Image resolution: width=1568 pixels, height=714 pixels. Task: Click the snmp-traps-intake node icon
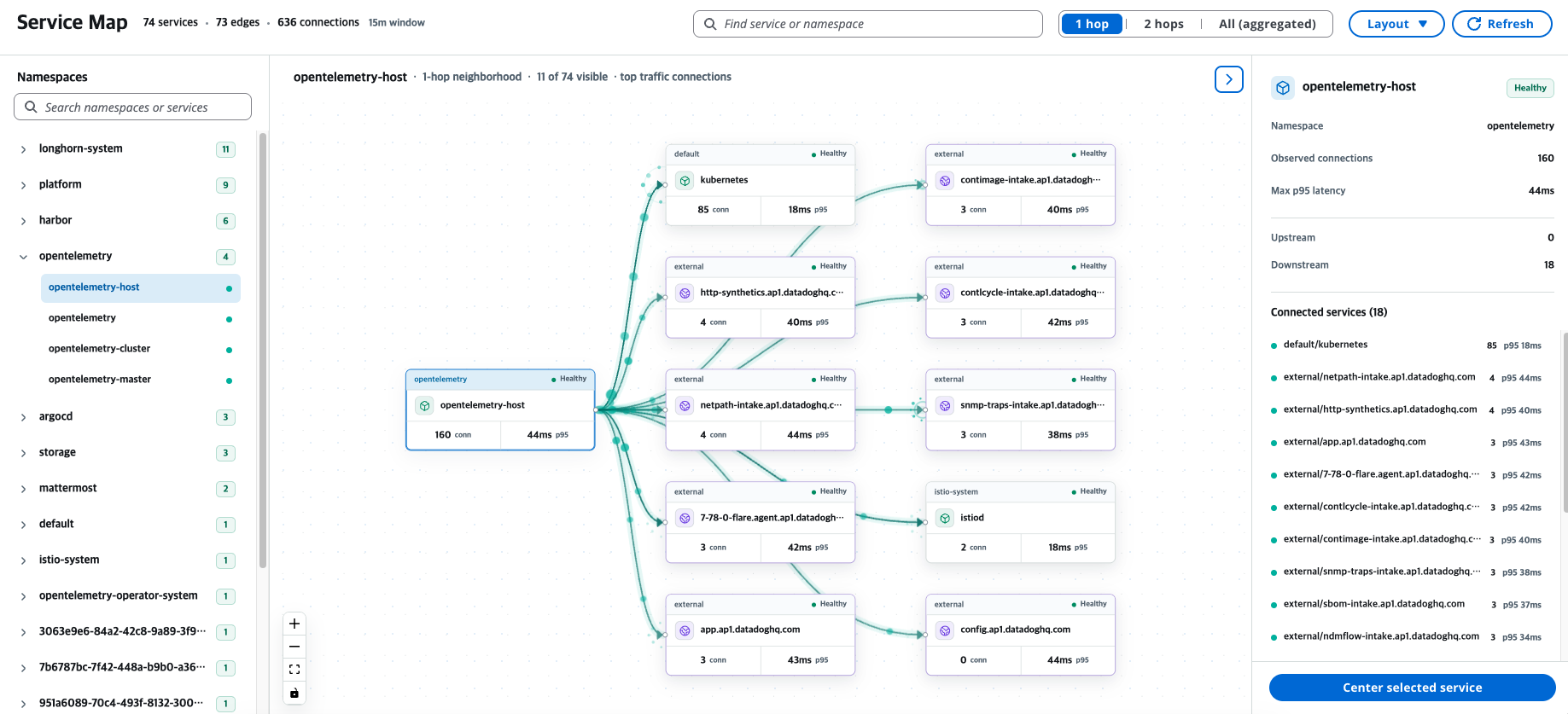point(945,406)
